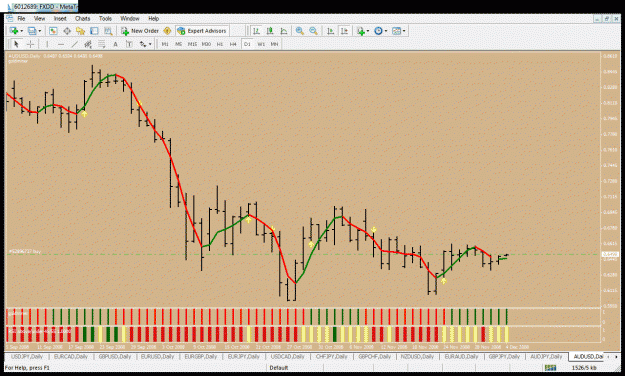Switch to the EURCAD,Daily chart tab
Viewport: 625px width, 376px height.
pos(71,356)
